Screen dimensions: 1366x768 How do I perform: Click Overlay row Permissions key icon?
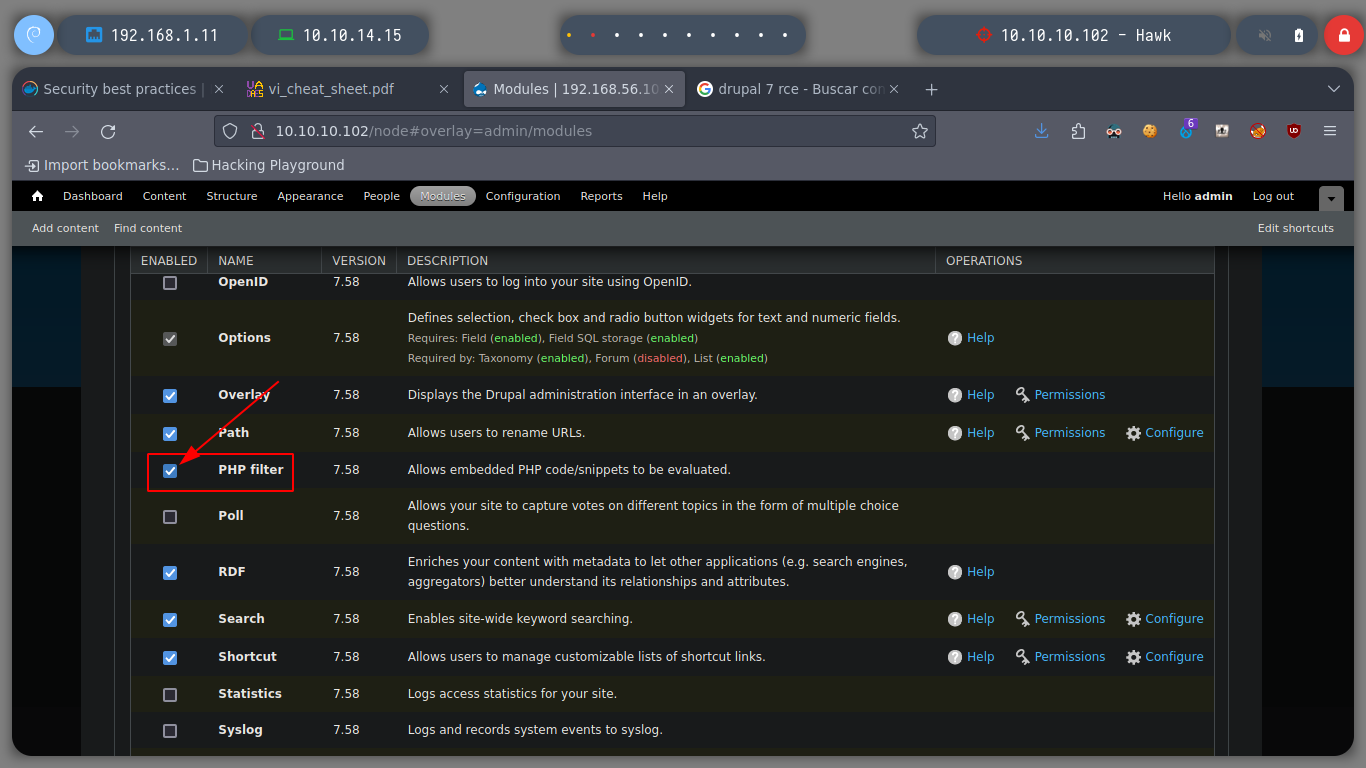(x=1023, y=395)
